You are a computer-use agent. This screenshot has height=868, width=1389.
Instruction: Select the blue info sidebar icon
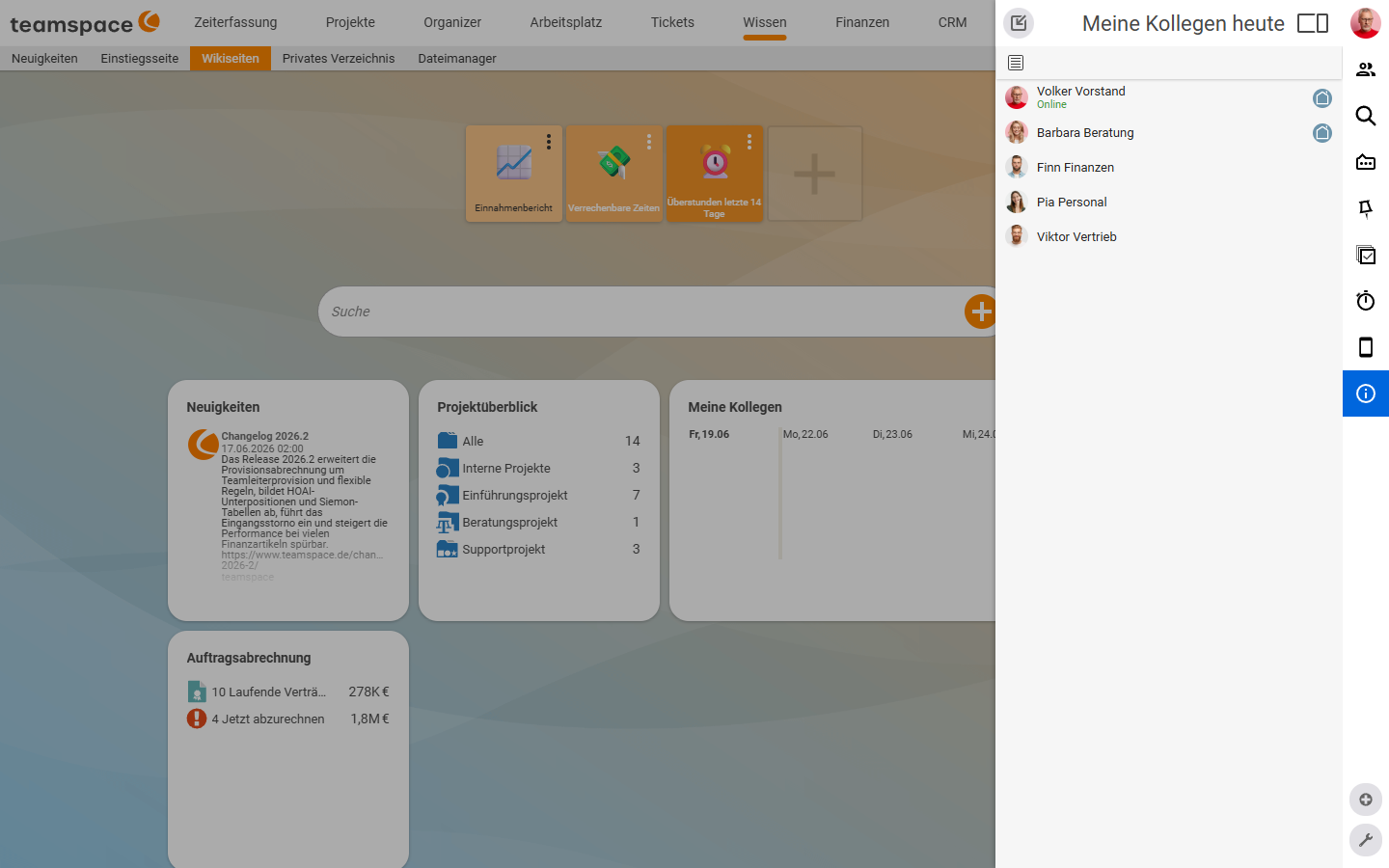tap(1366, 393)
